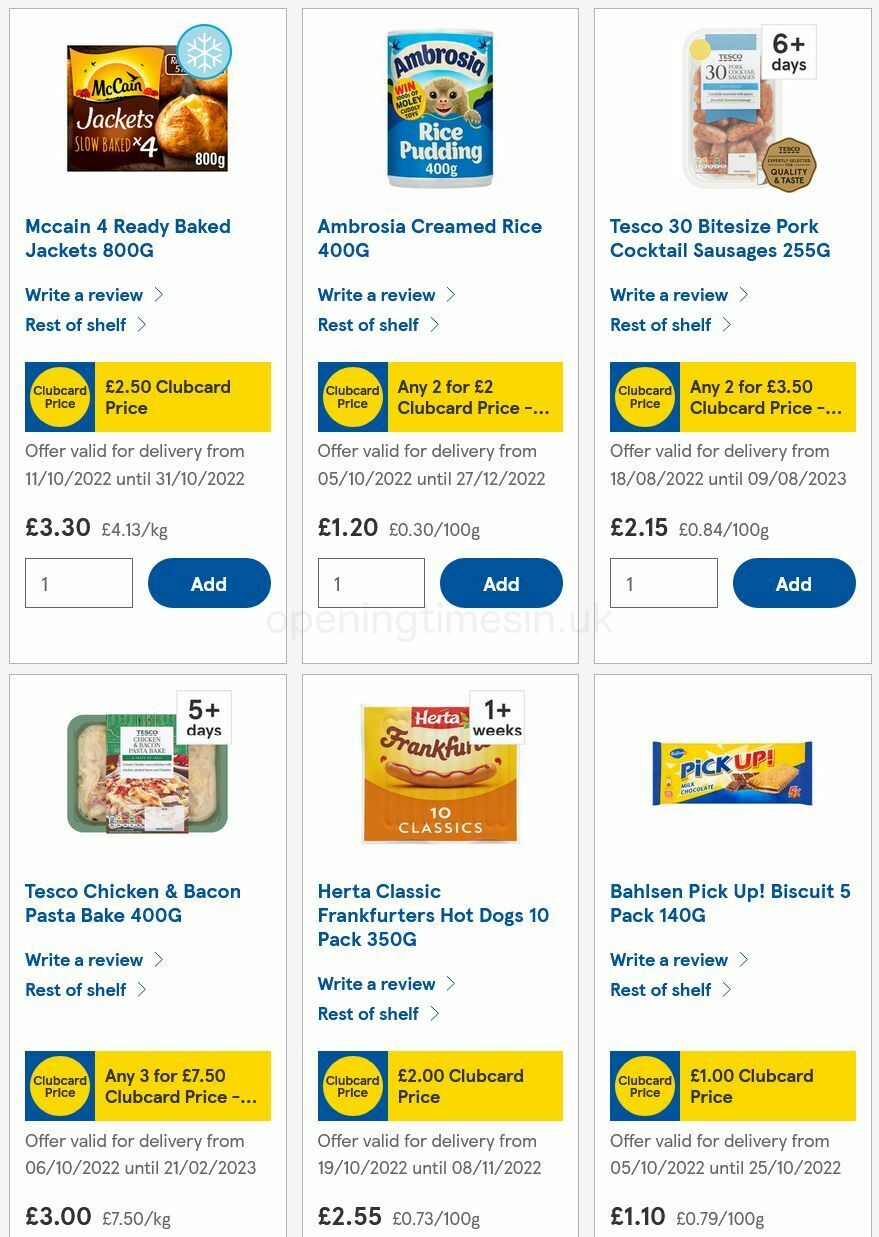Click the Clubcard Price logo on Herta hot dogs offer

coord(352,1086)
